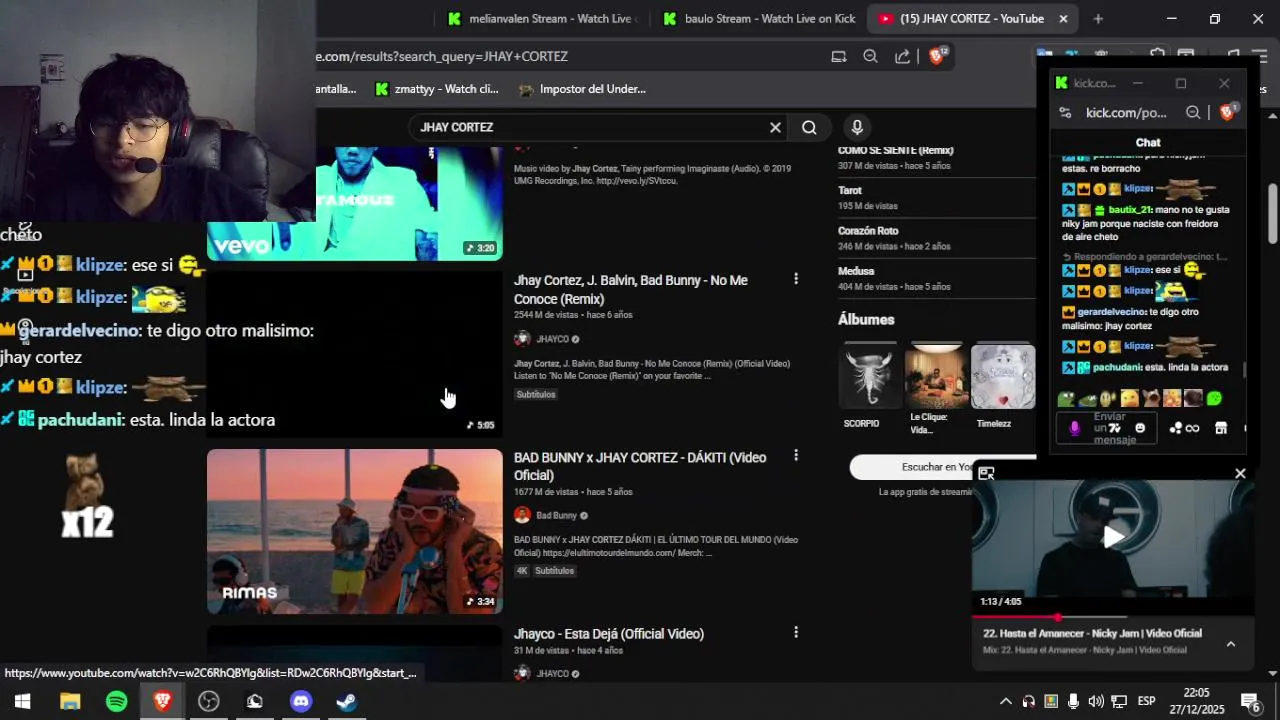1280x720 pixels.
Task: Select green Pepe emote in Kick quick emotes
Action: point(1066,399)
